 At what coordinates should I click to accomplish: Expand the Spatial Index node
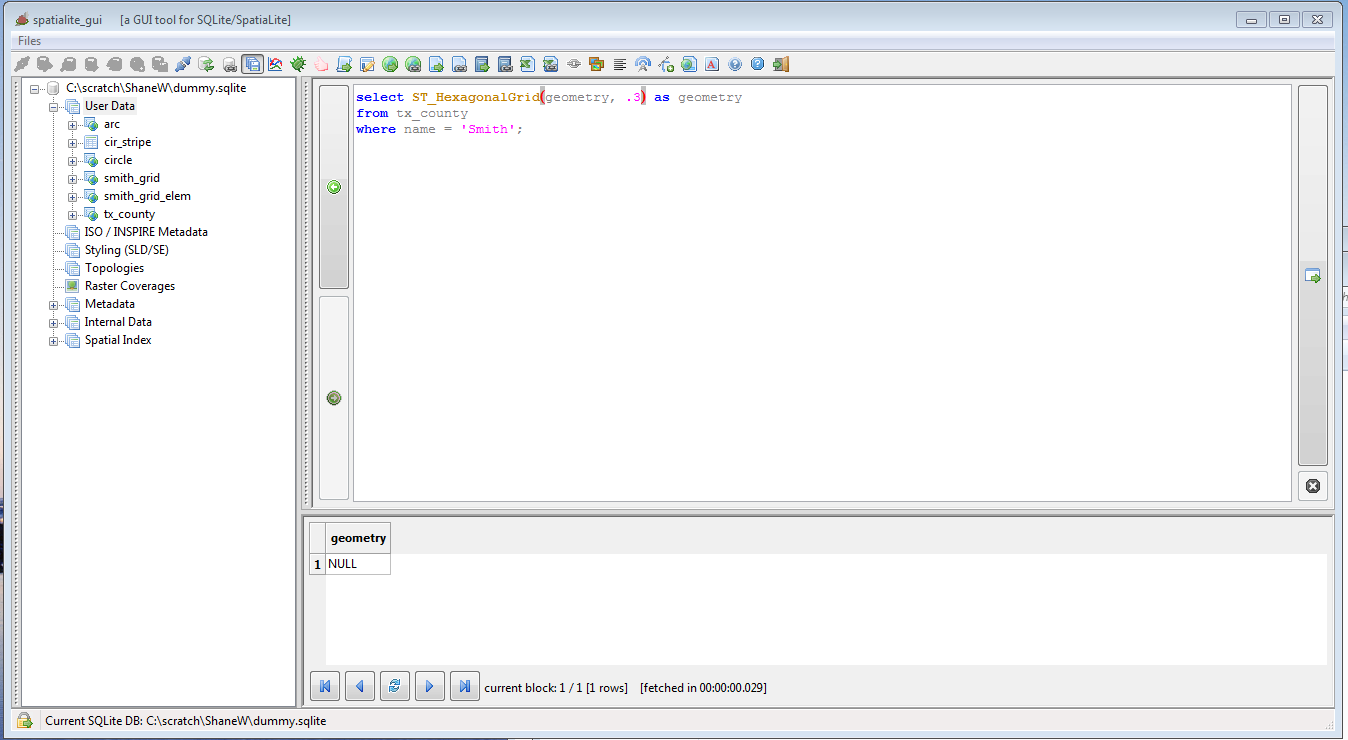54,340
